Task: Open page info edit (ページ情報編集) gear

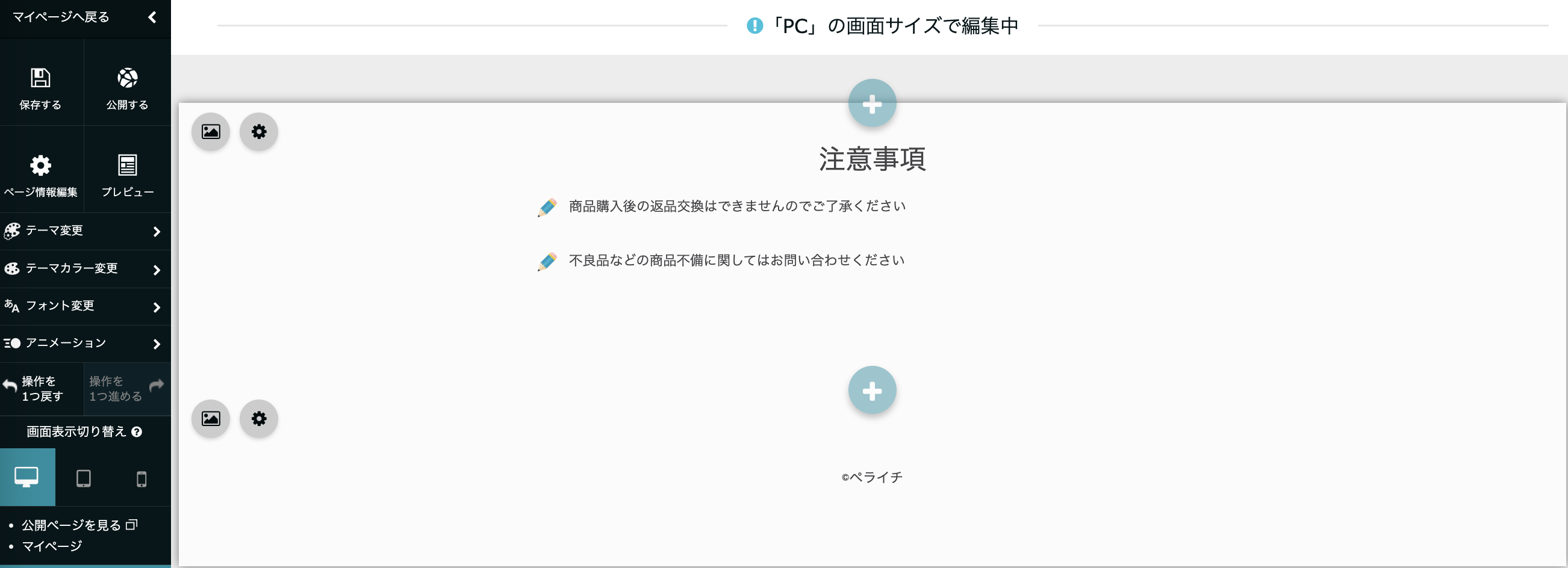Action: click(40, 165)
